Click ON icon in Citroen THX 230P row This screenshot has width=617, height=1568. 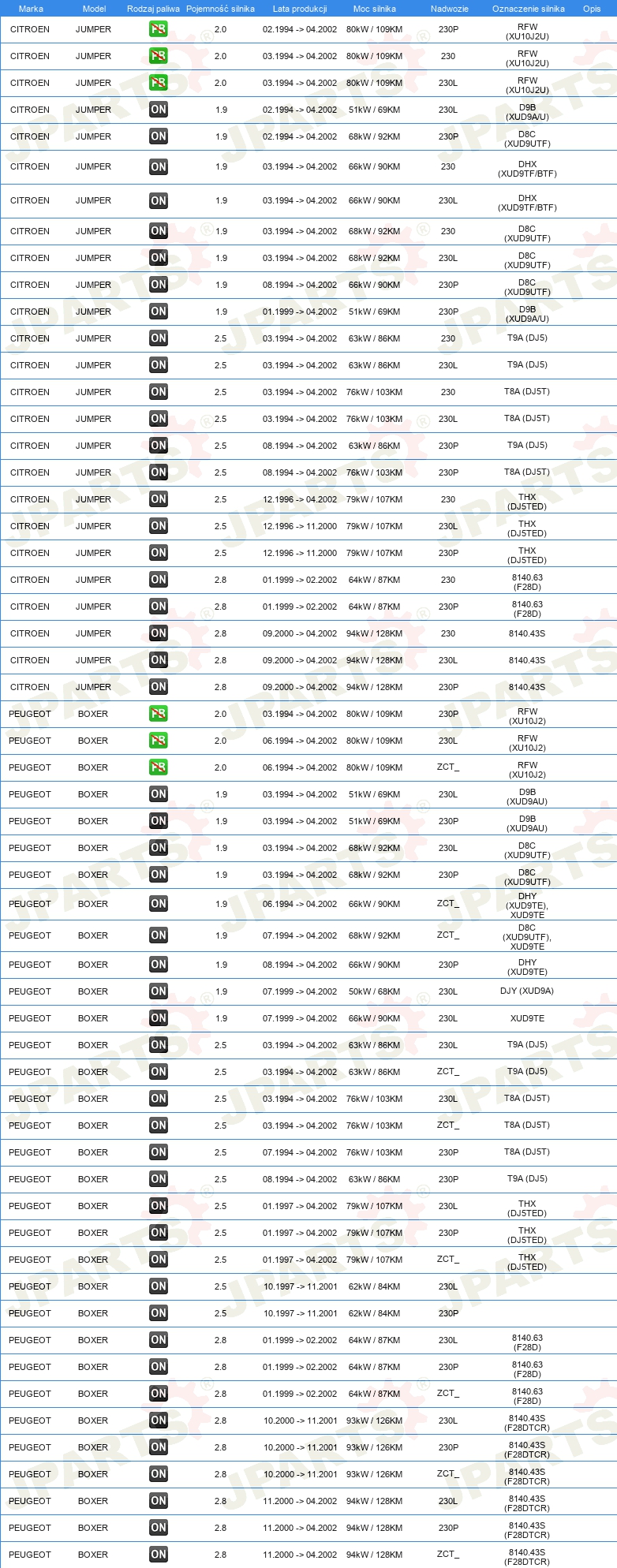(159, 553)
